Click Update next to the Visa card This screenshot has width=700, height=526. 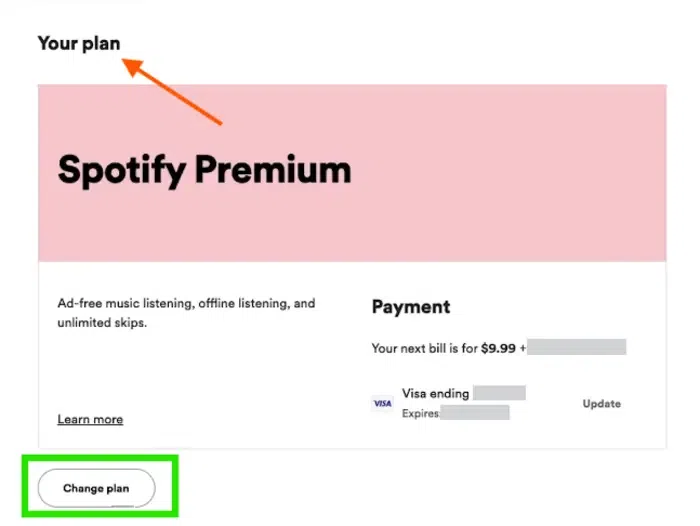point(601,404)
